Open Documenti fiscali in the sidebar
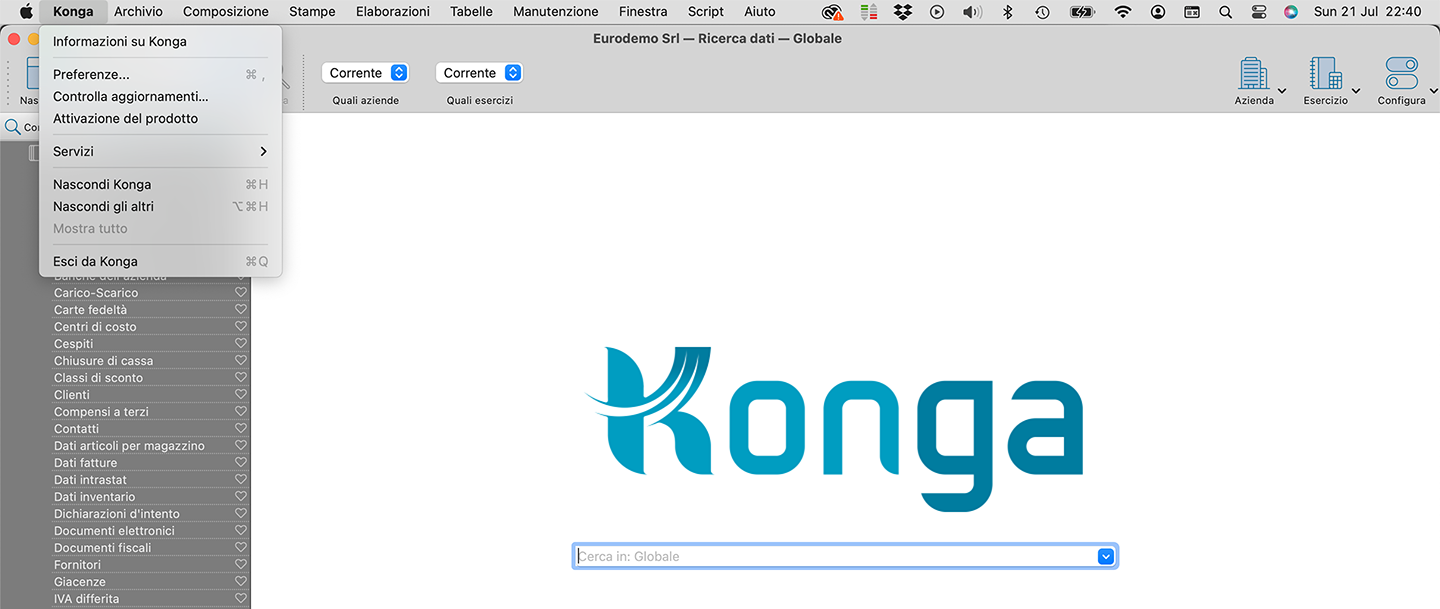1440x609 pixels. (103, 548)
